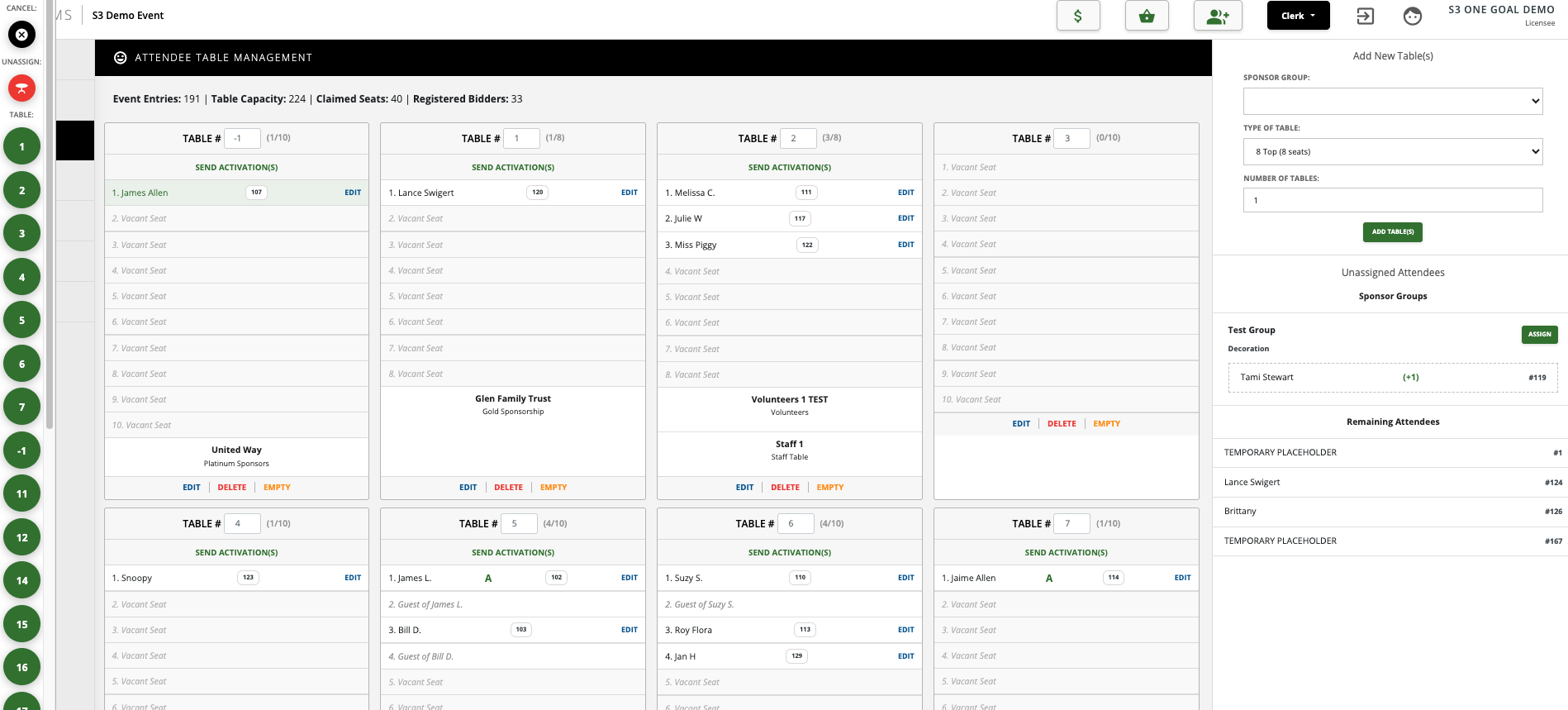Click bidder number 120 badge
The height and width of the screenshot is (710, 1568).
pyautogui.click(x=538, y=193)
